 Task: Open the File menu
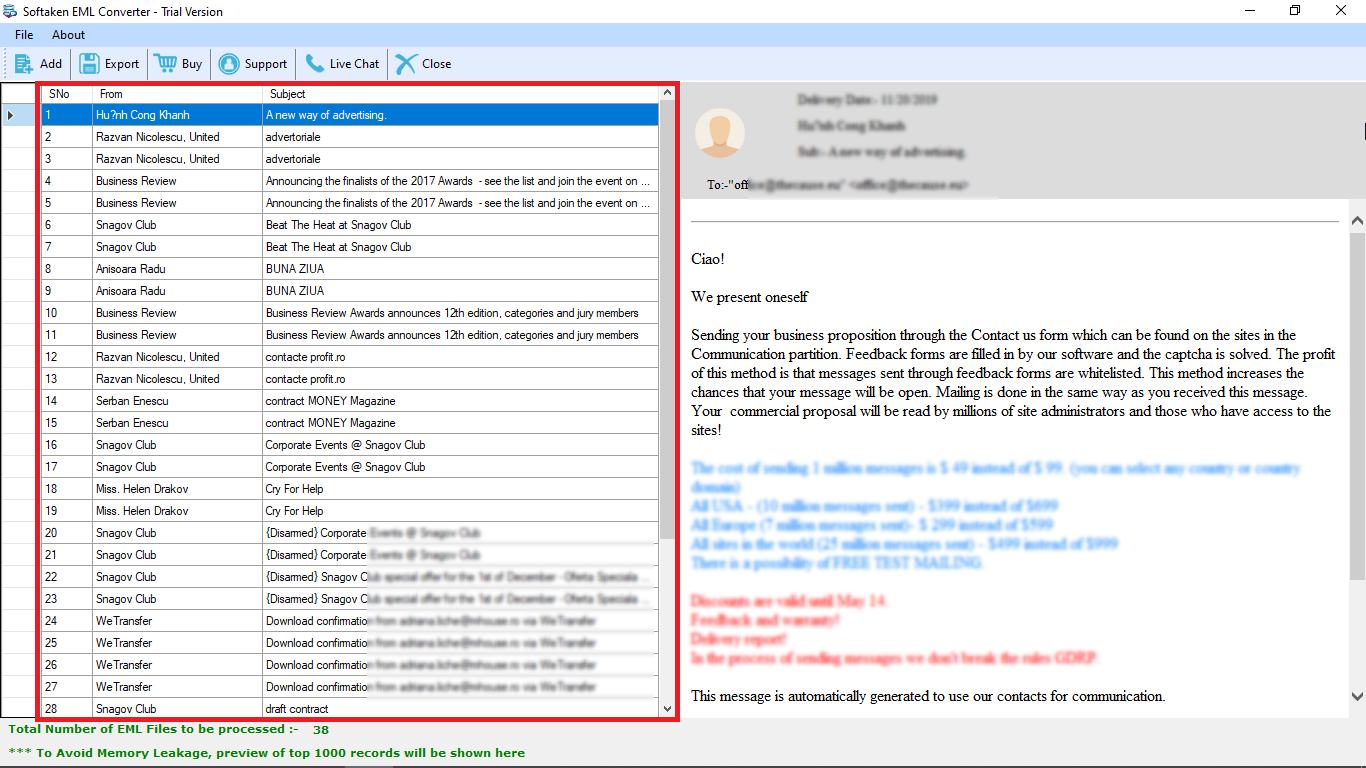click(x=24, y=35)
